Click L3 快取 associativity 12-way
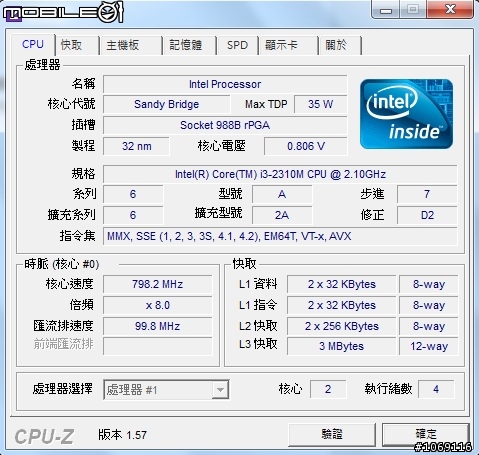Image resolution: width=479 pixels, height=455 pixels. point(429,346)
